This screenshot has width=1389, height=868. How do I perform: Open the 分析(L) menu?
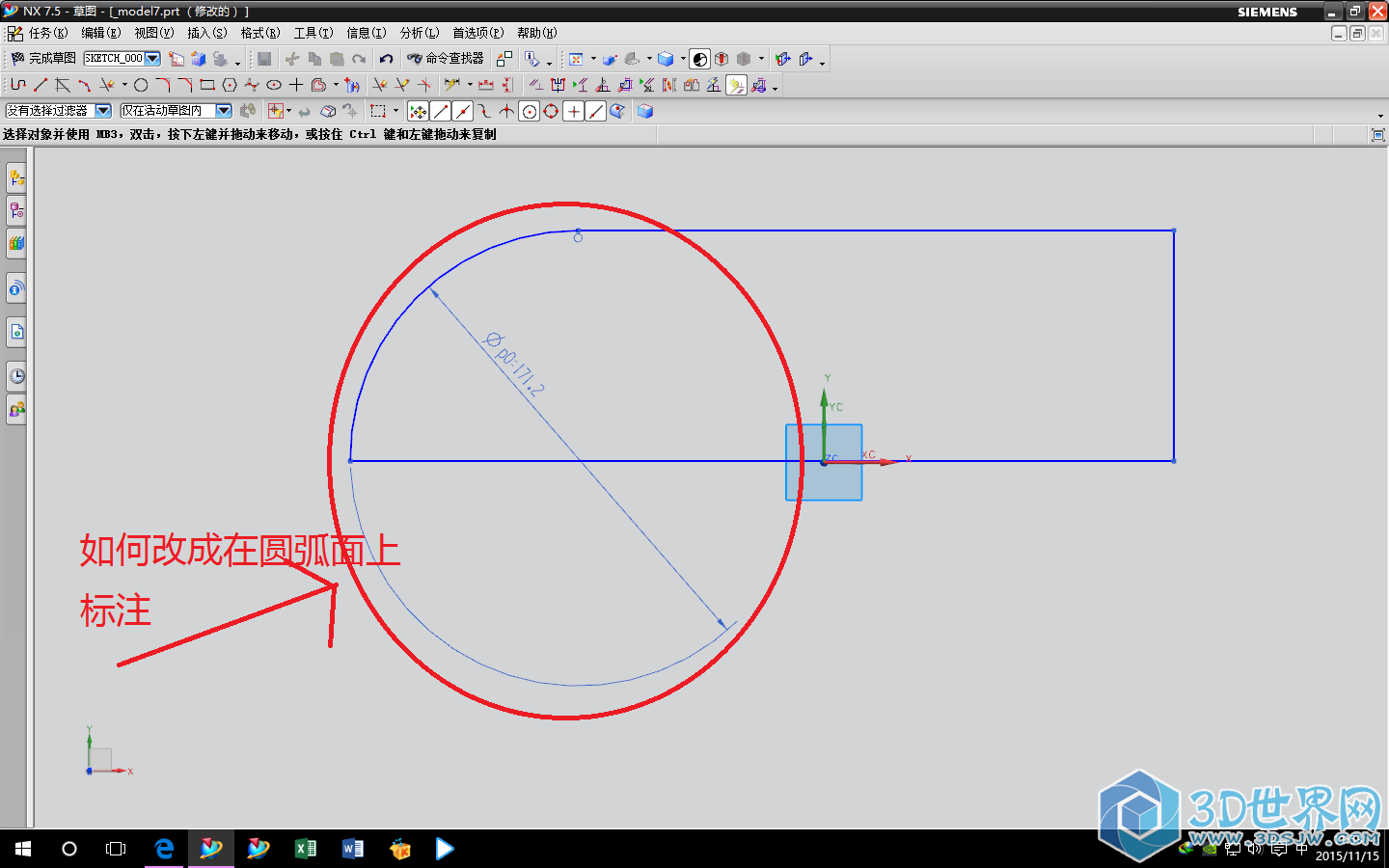coord(420,33)
